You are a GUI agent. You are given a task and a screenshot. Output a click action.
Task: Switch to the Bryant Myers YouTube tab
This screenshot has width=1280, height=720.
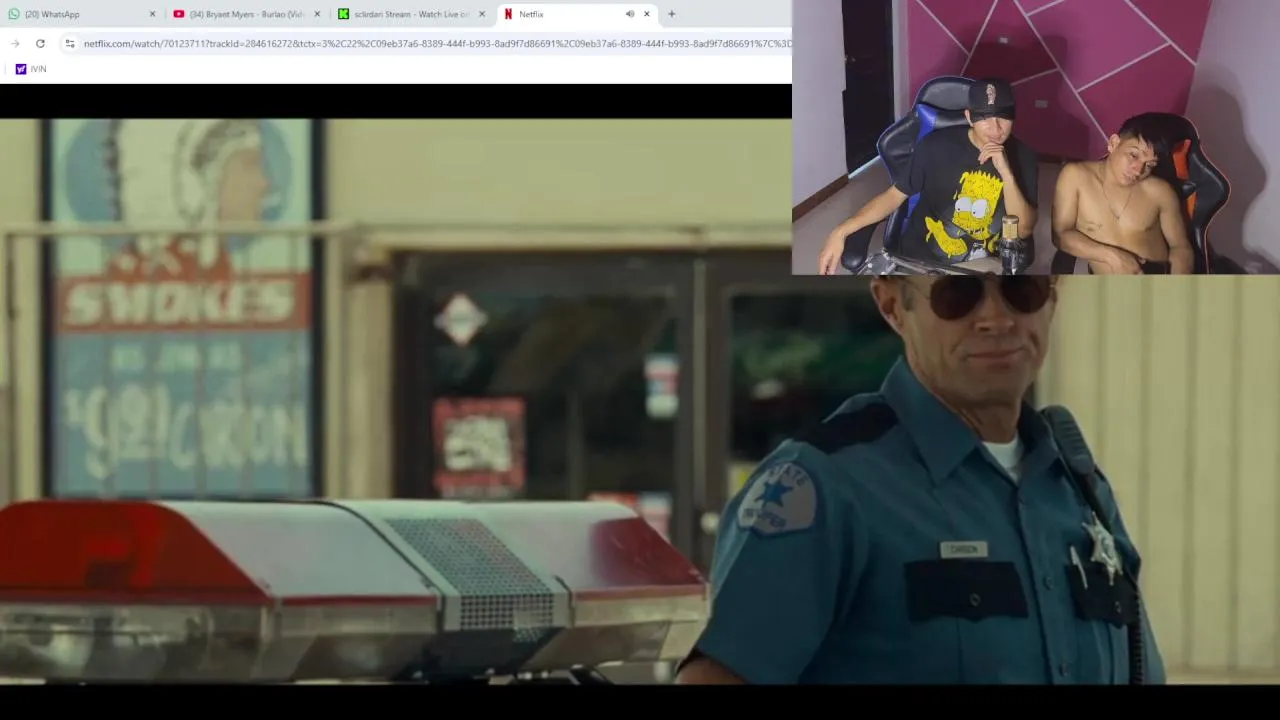pos(245,14)
